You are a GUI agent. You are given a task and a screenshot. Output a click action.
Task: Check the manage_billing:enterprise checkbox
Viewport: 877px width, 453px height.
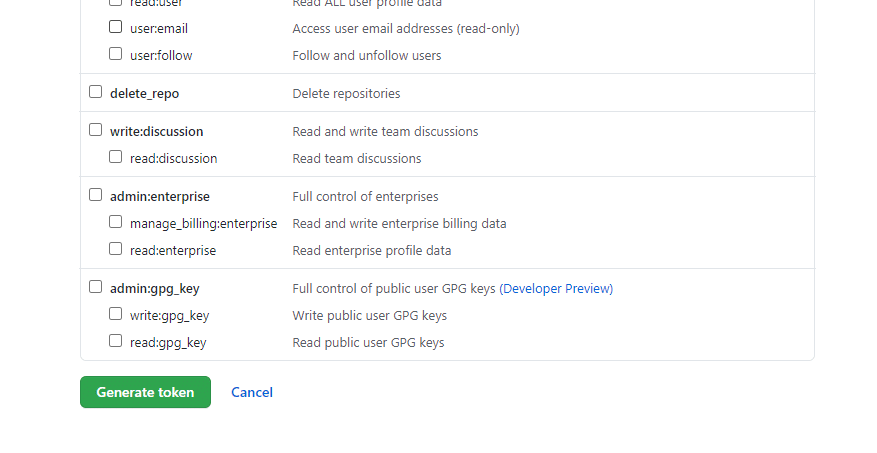point(116,222)
